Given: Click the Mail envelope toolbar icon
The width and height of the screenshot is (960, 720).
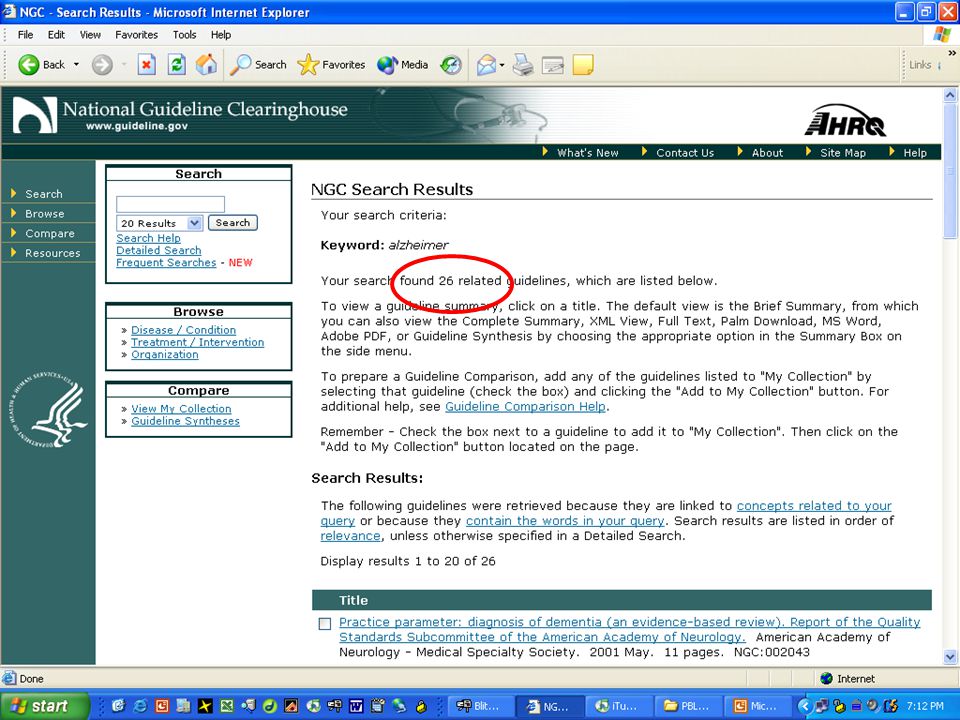Looking at the screenshot, I should click(x=486, y=64).
